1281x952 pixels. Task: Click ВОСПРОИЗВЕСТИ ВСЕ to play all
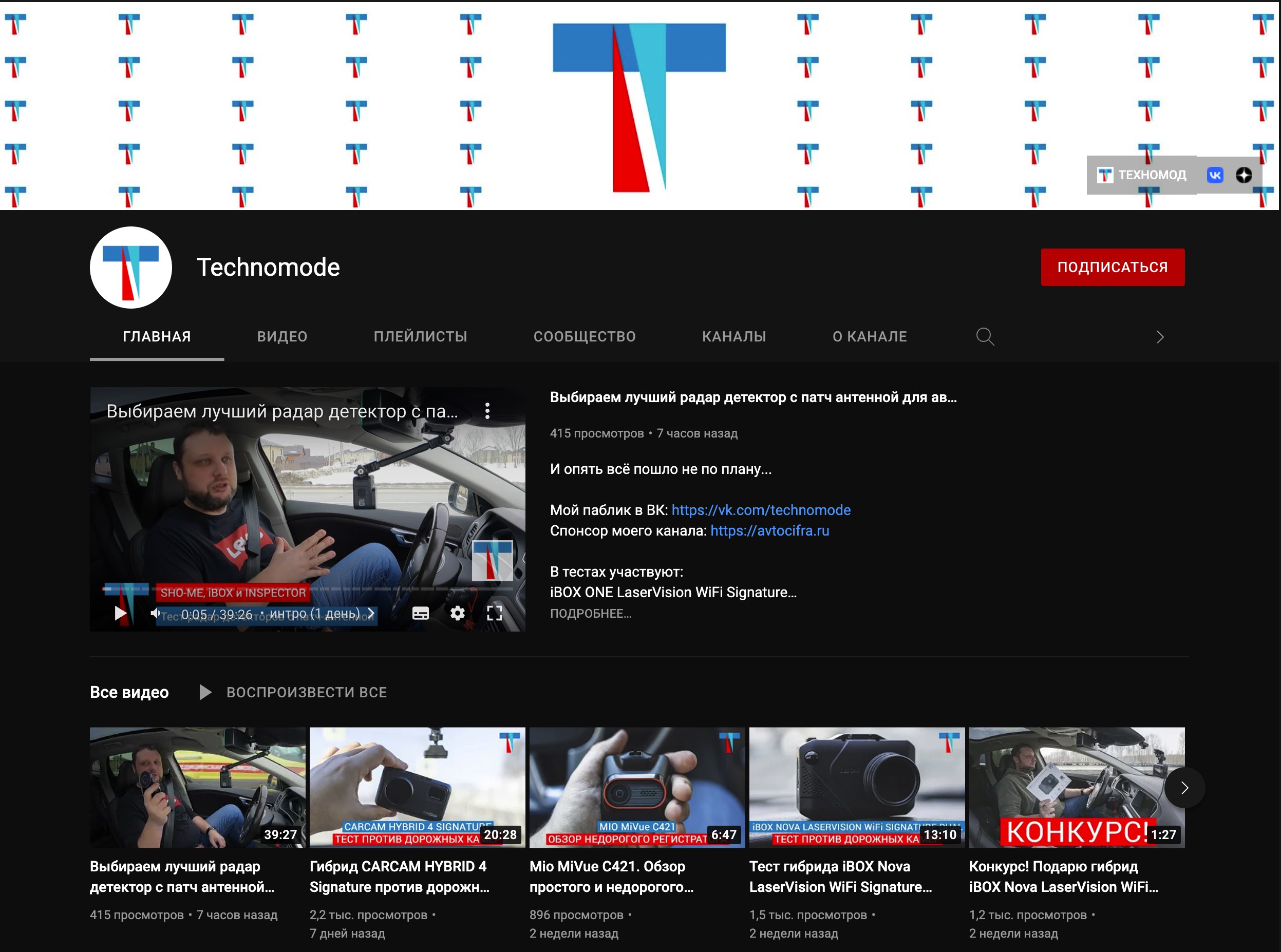point(293,692)
